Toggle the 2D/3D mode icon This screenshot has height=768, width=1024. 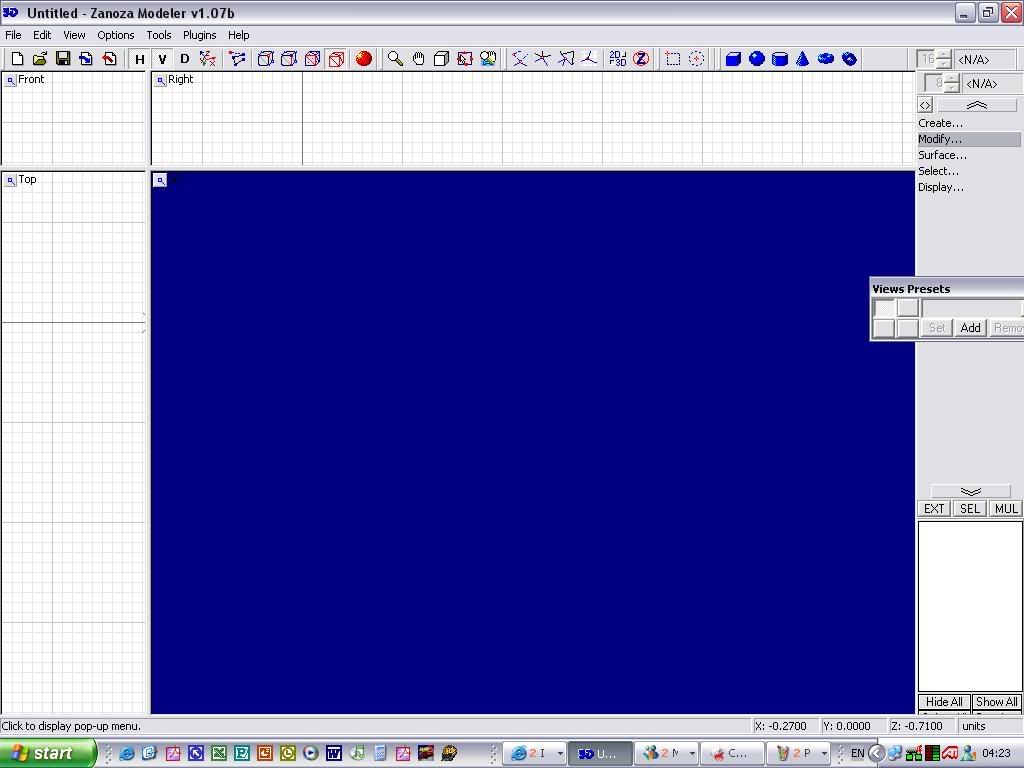pos(617,59)
